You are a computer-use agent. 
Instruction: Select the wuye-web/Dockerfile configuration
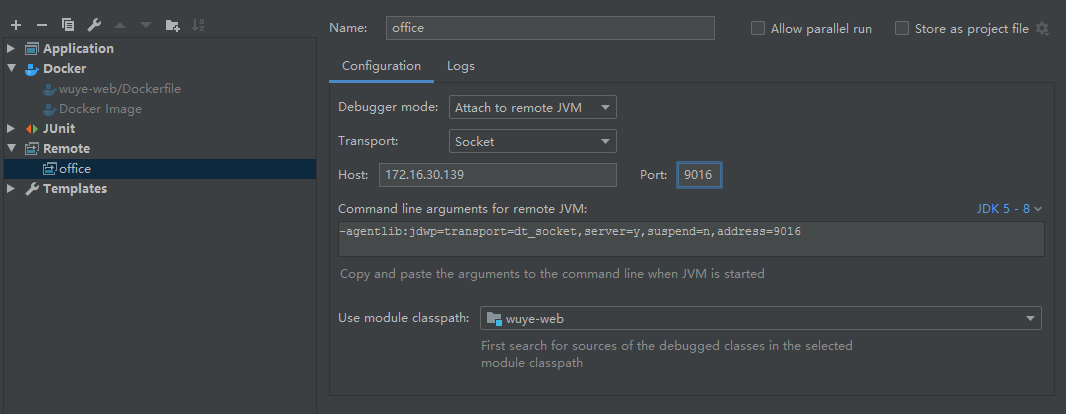(x=119, y=88)
